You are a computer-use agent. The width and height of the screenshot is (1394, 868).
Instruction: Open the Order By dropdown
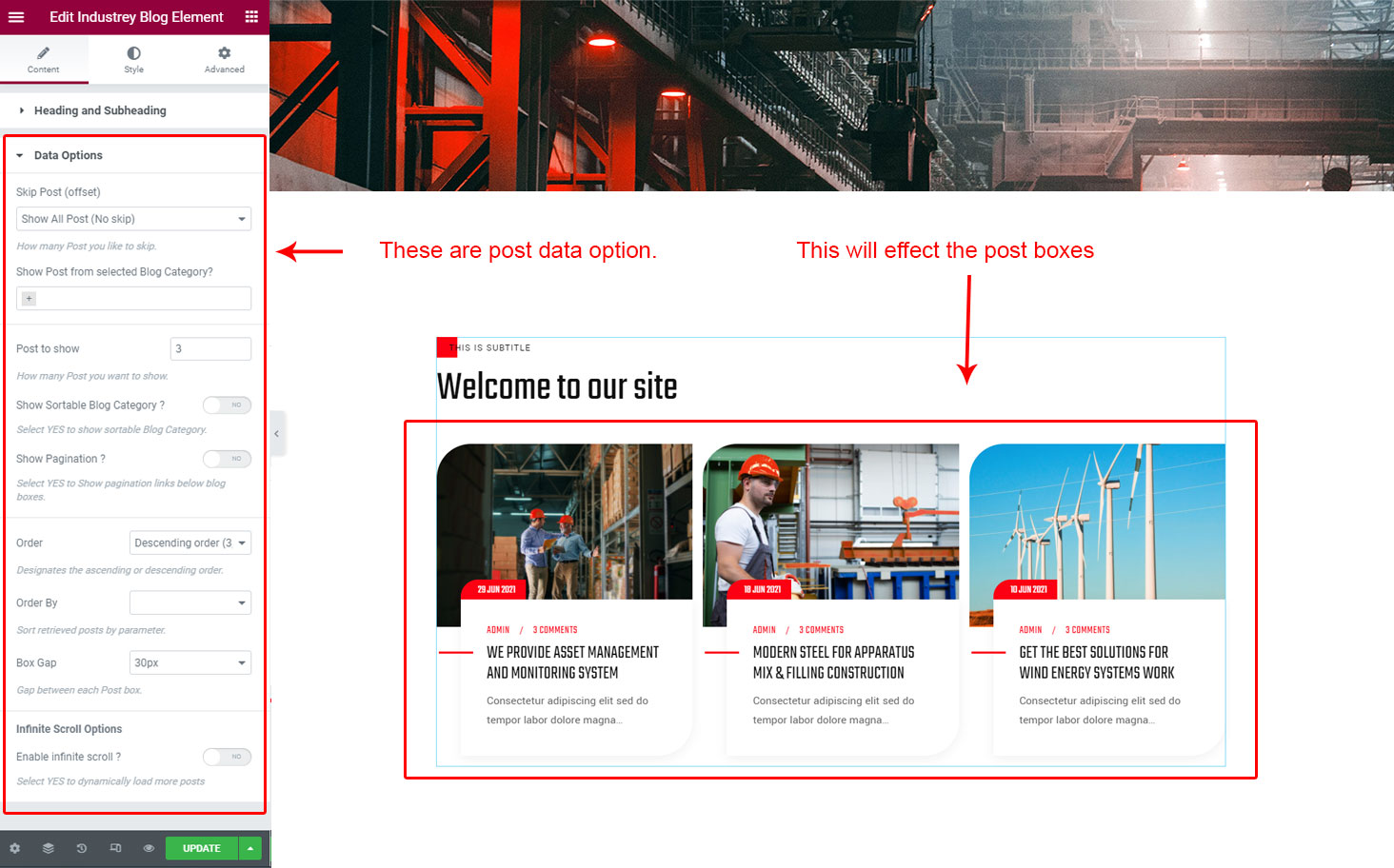(x=189, y=602)
